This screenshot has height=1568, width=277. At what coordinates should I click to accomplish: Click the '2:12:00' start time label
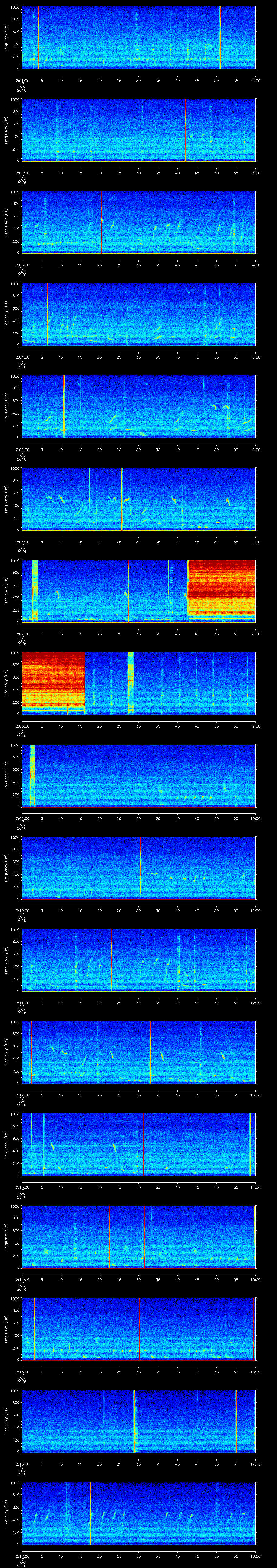click(x=22, y=1095)
